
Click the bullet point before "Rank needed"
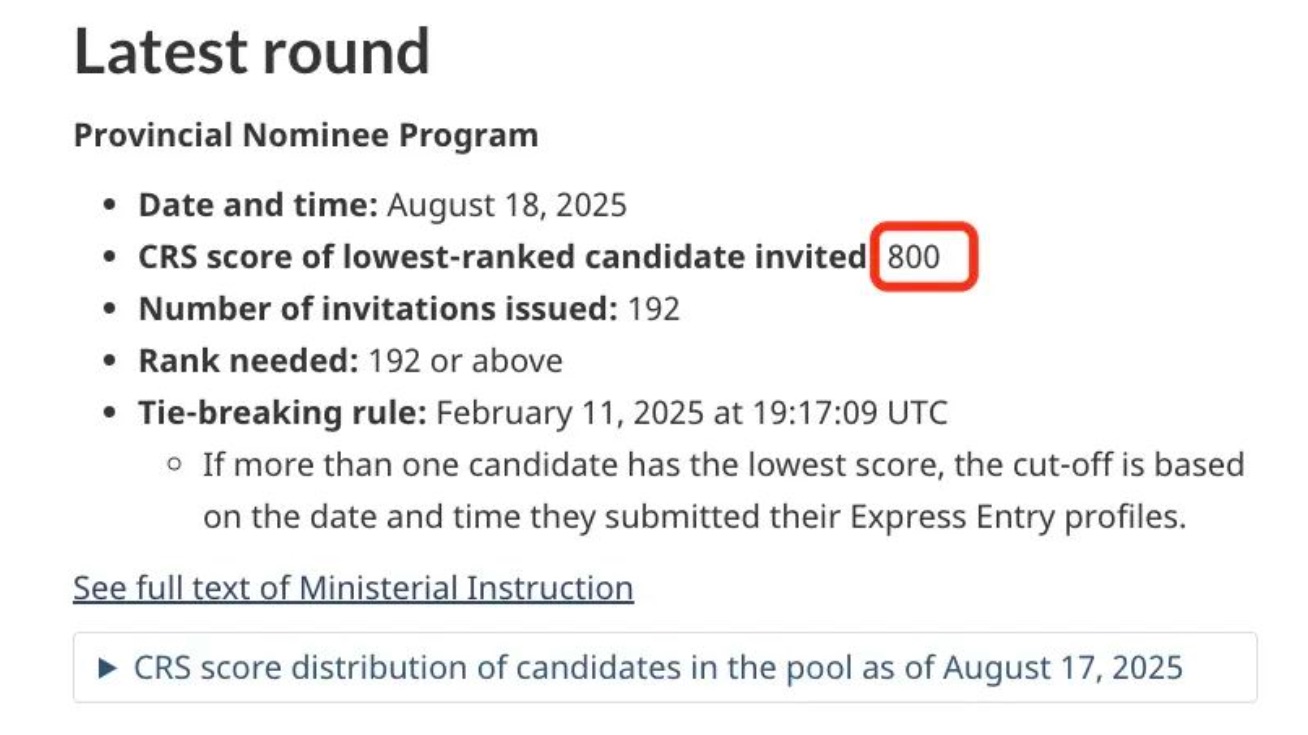coord(111,362)
